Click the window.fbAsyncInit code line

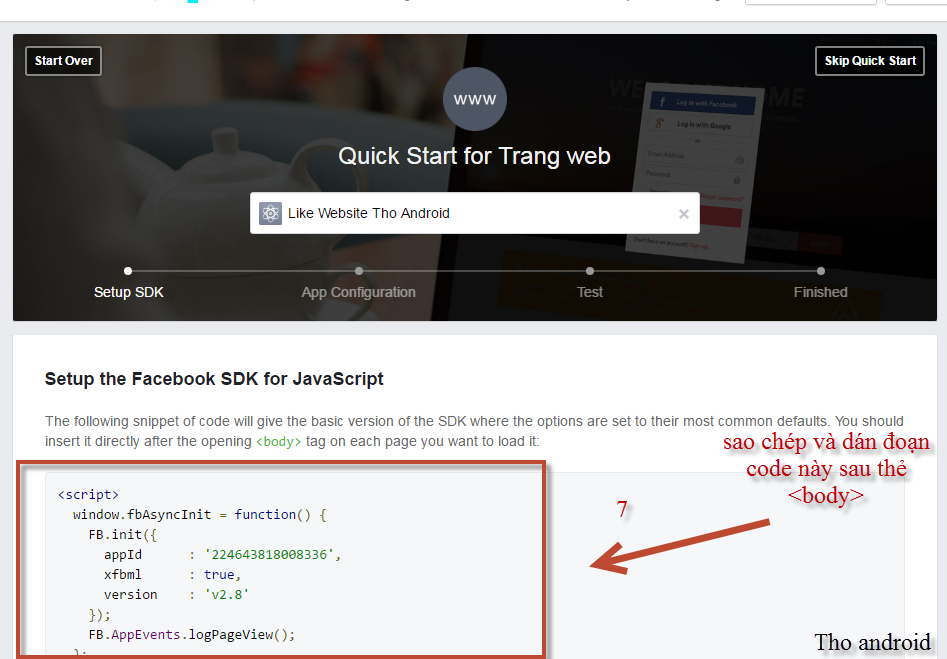pyautogui.click(x=200, y=515)
